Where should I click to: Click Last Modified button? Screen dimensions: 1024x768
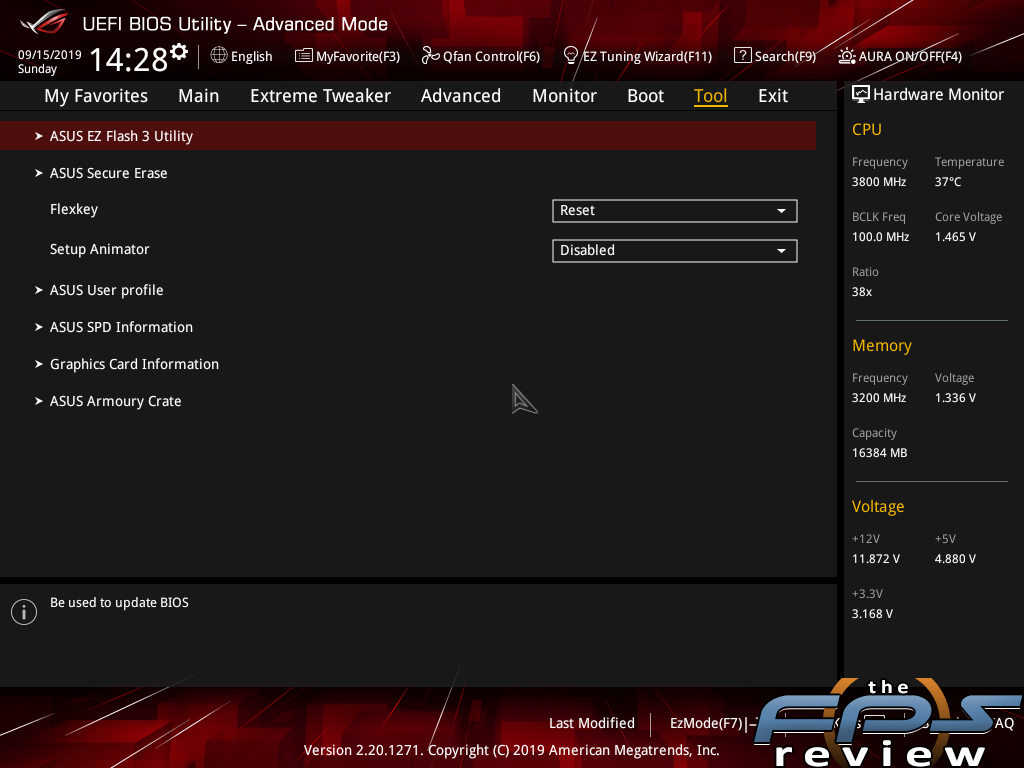tap(592, 723)
